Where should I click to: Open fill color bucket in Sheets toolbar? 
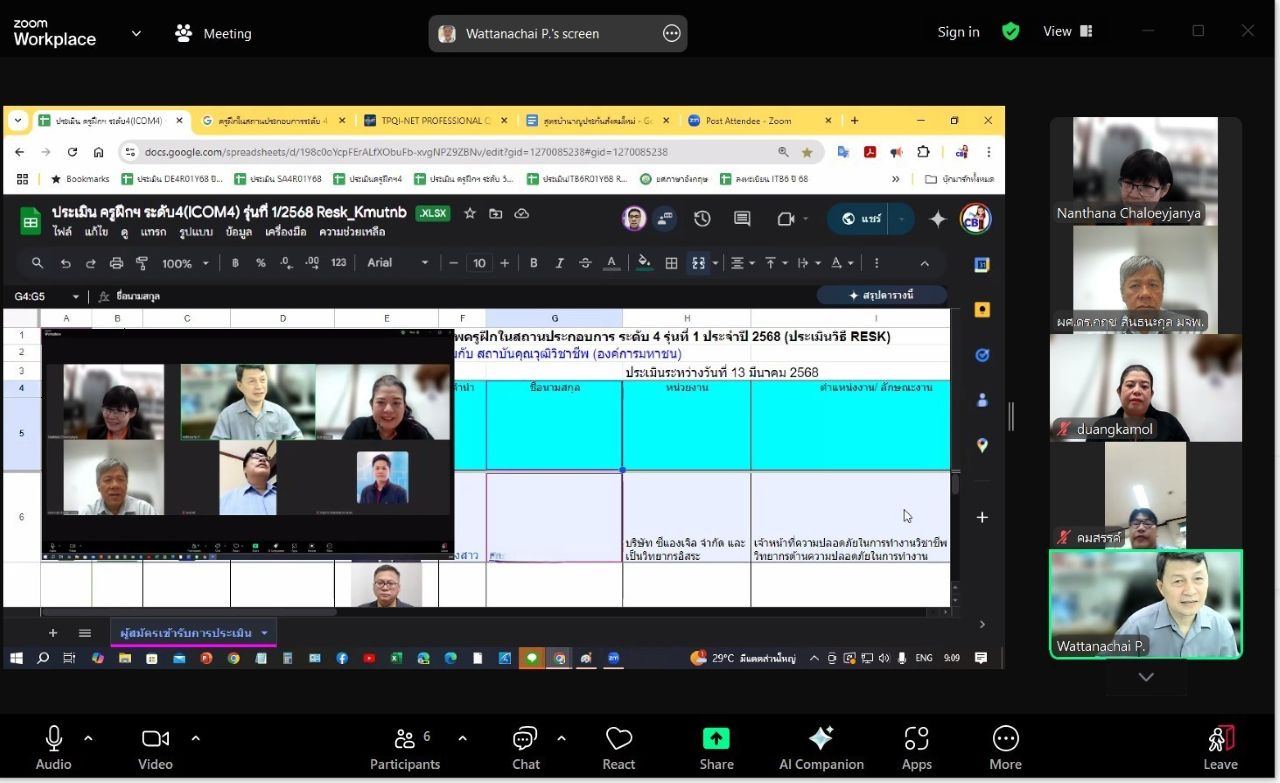click(x=644, y=263)
